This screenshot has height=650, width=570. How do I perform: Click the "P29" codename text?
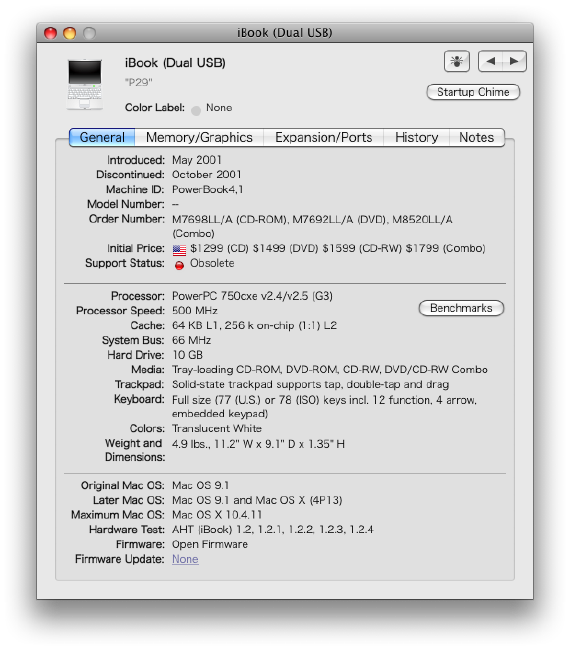tap(138, 82)
